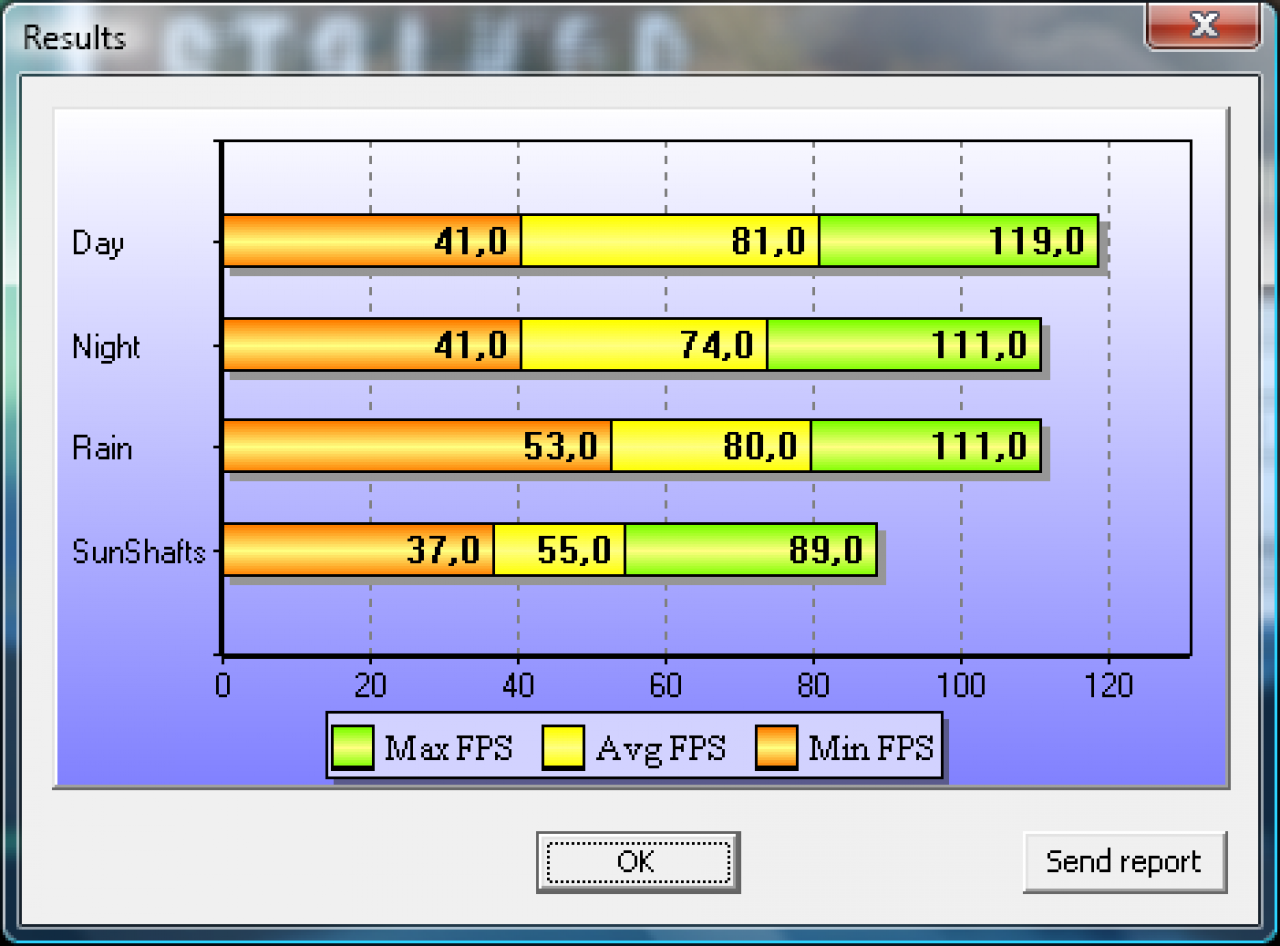Click the OK button
This screenshot has height=946, width=1280.
638,861
